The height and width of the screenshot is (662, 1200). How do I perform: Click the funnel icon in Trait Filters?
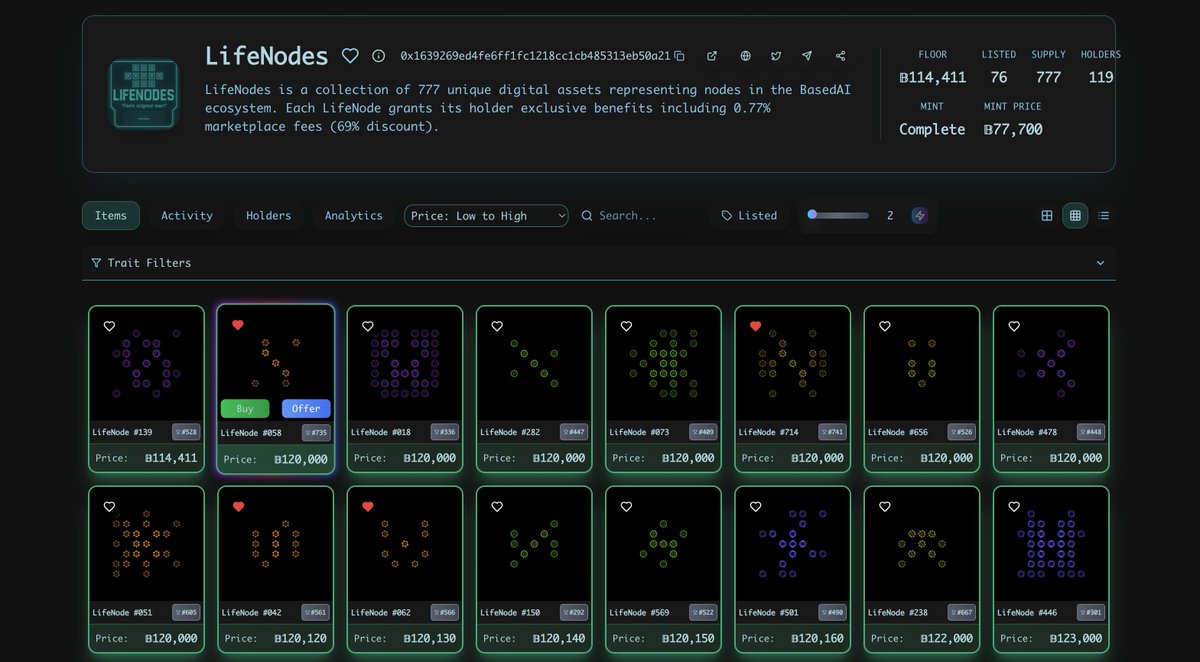coord(96,263)
